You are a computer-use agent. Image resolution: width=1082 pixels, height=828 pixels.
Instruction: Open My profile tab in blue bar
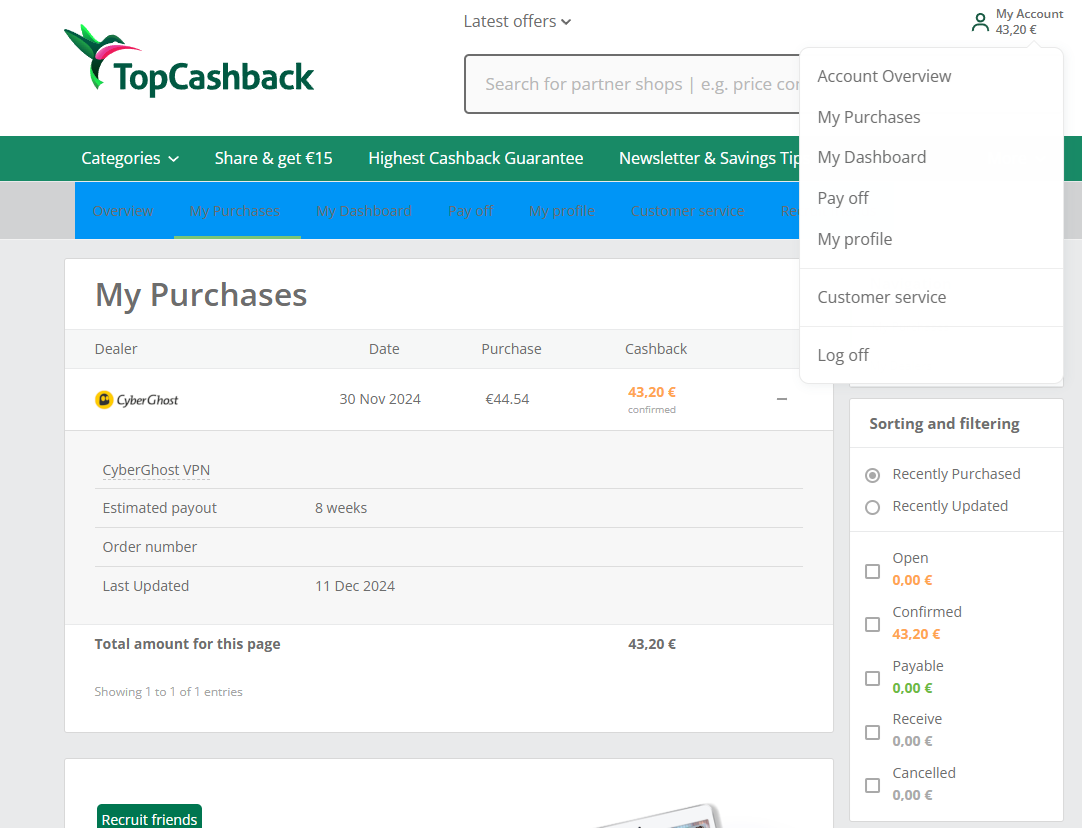coord(562,211)
